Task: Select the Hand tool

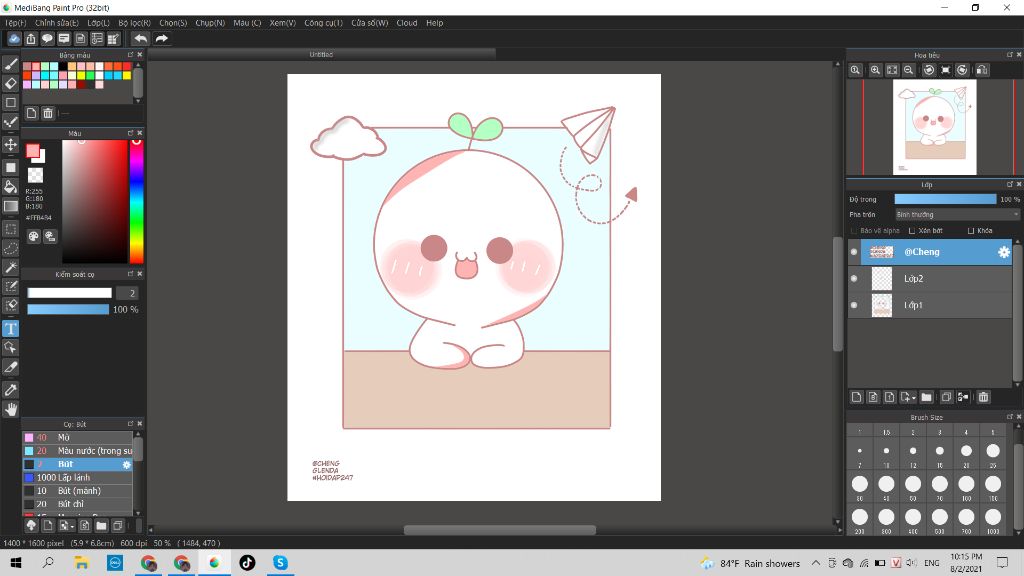Action: (10, 409)
